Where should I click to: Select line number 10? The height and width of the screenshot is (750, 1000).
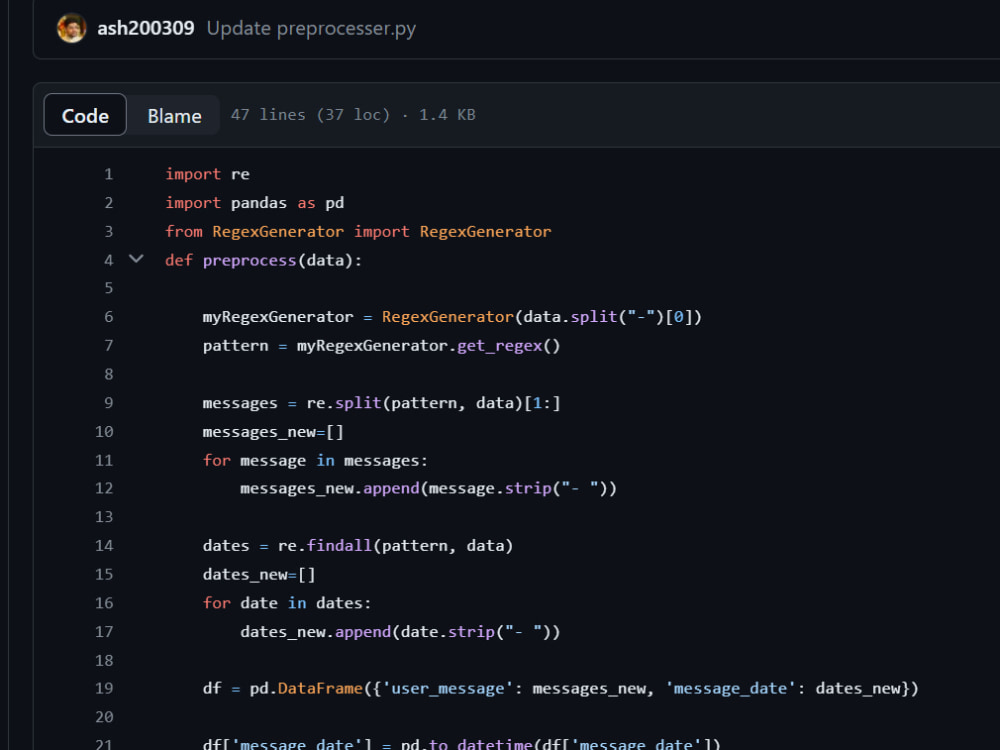pyautogui.click(x=104, y=432)
